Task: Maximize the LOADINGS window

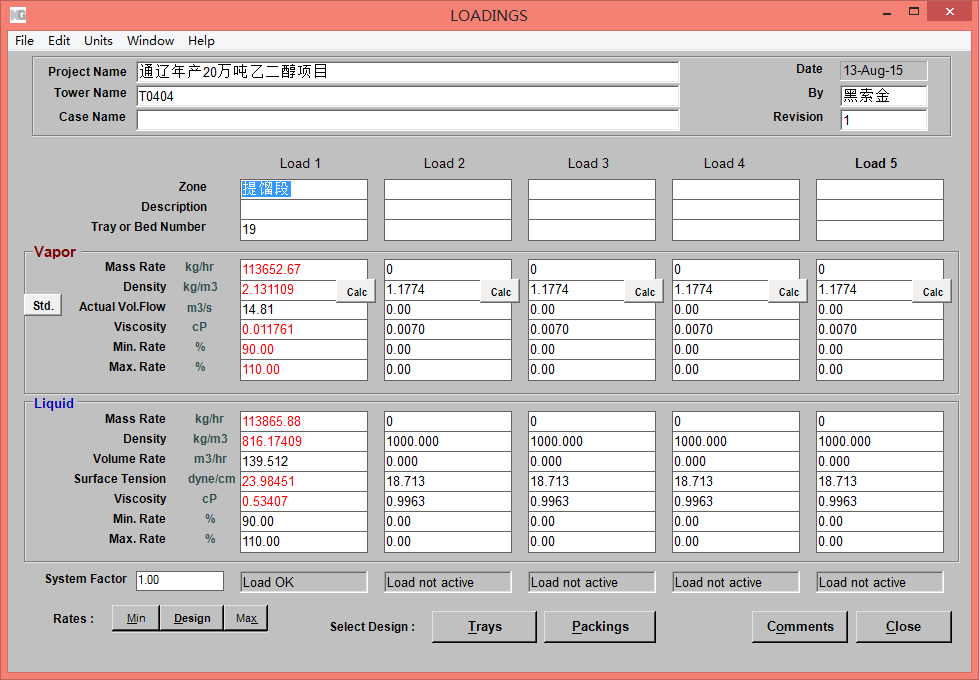Action: pos(914,12)
